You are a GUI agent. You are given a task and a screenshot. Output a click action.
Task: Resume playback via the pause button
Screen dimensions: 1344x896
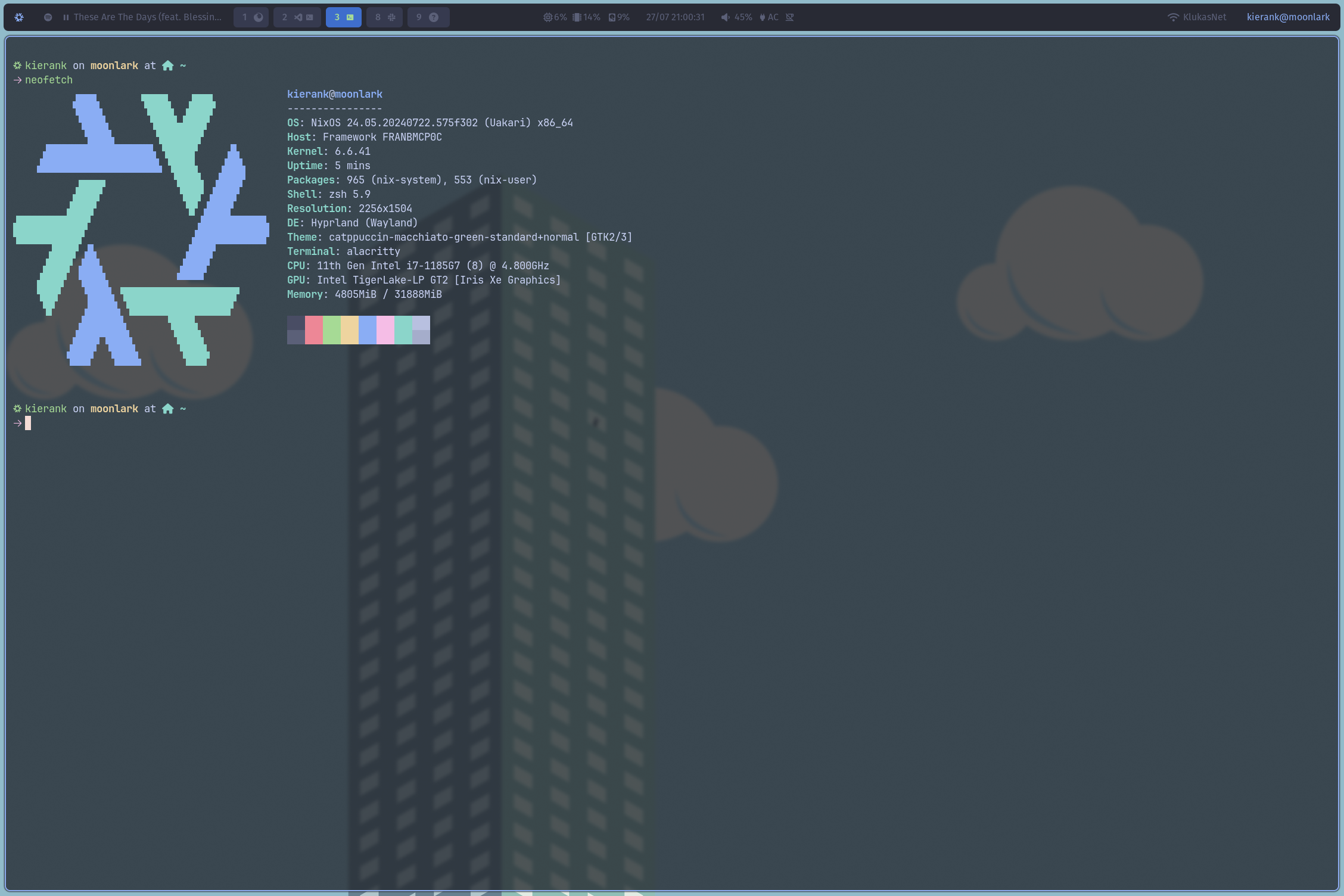[x=66, y=17]
